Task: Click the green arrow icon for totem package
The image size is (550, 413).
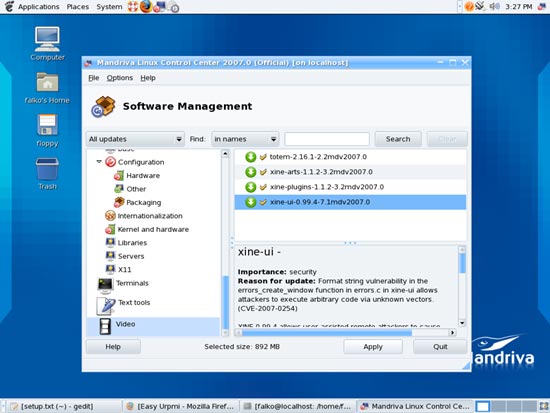Action: coord(250,157)
